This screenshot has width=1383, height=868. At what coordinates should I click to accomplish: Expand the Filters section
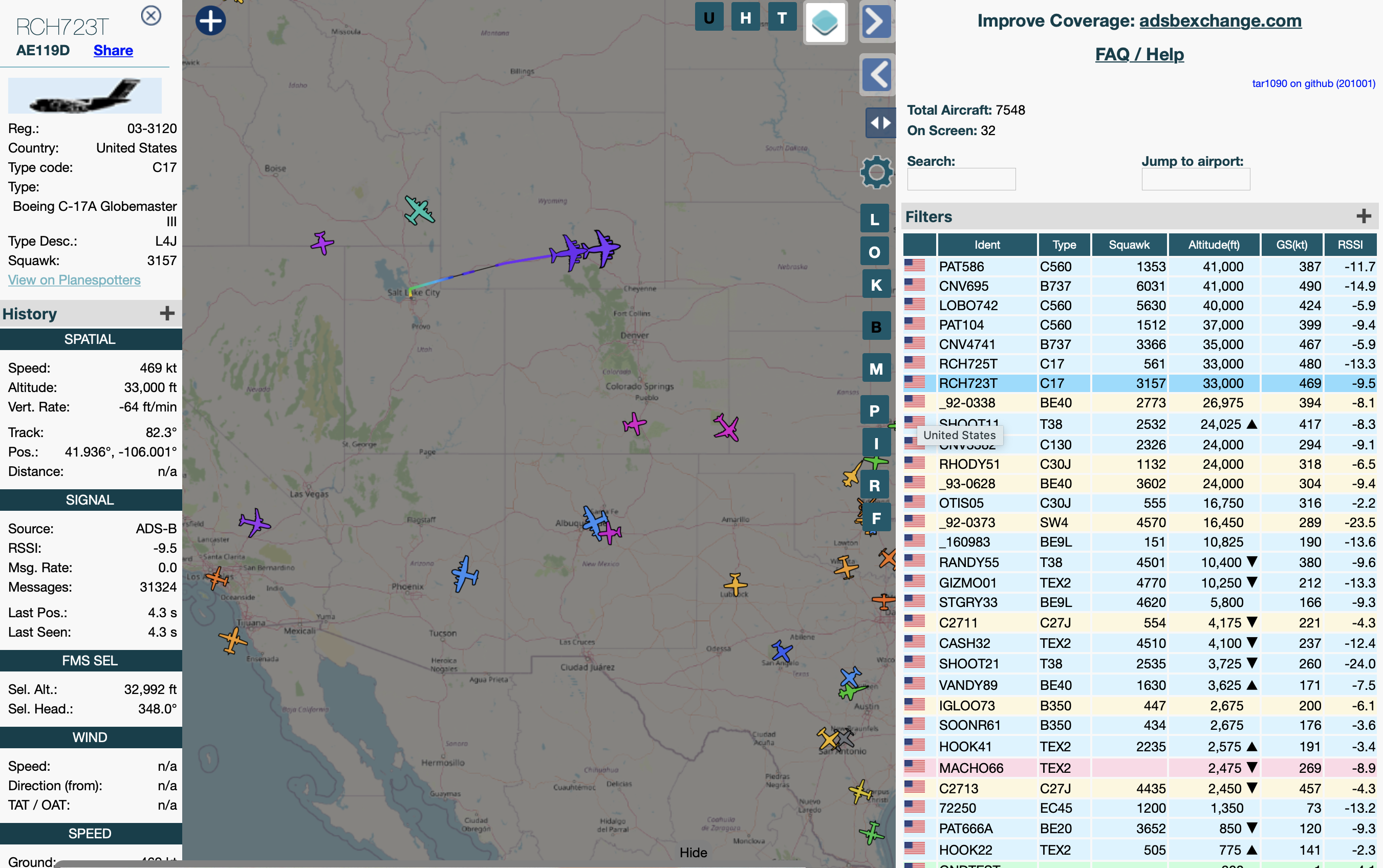[x=1364, y=216]
